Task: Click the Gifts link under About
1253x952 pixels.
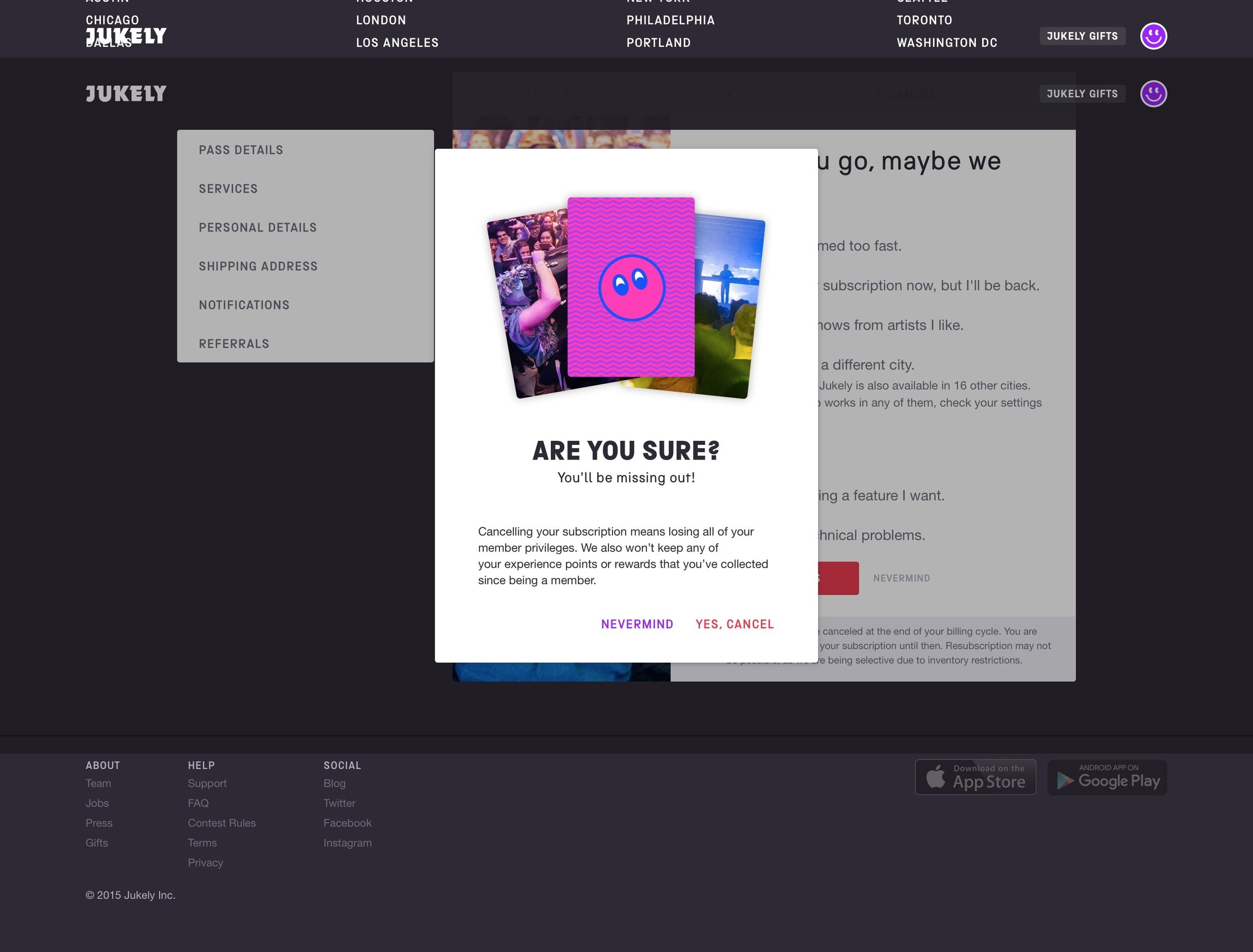Action: pyautogui.click(x=96, y=843)
